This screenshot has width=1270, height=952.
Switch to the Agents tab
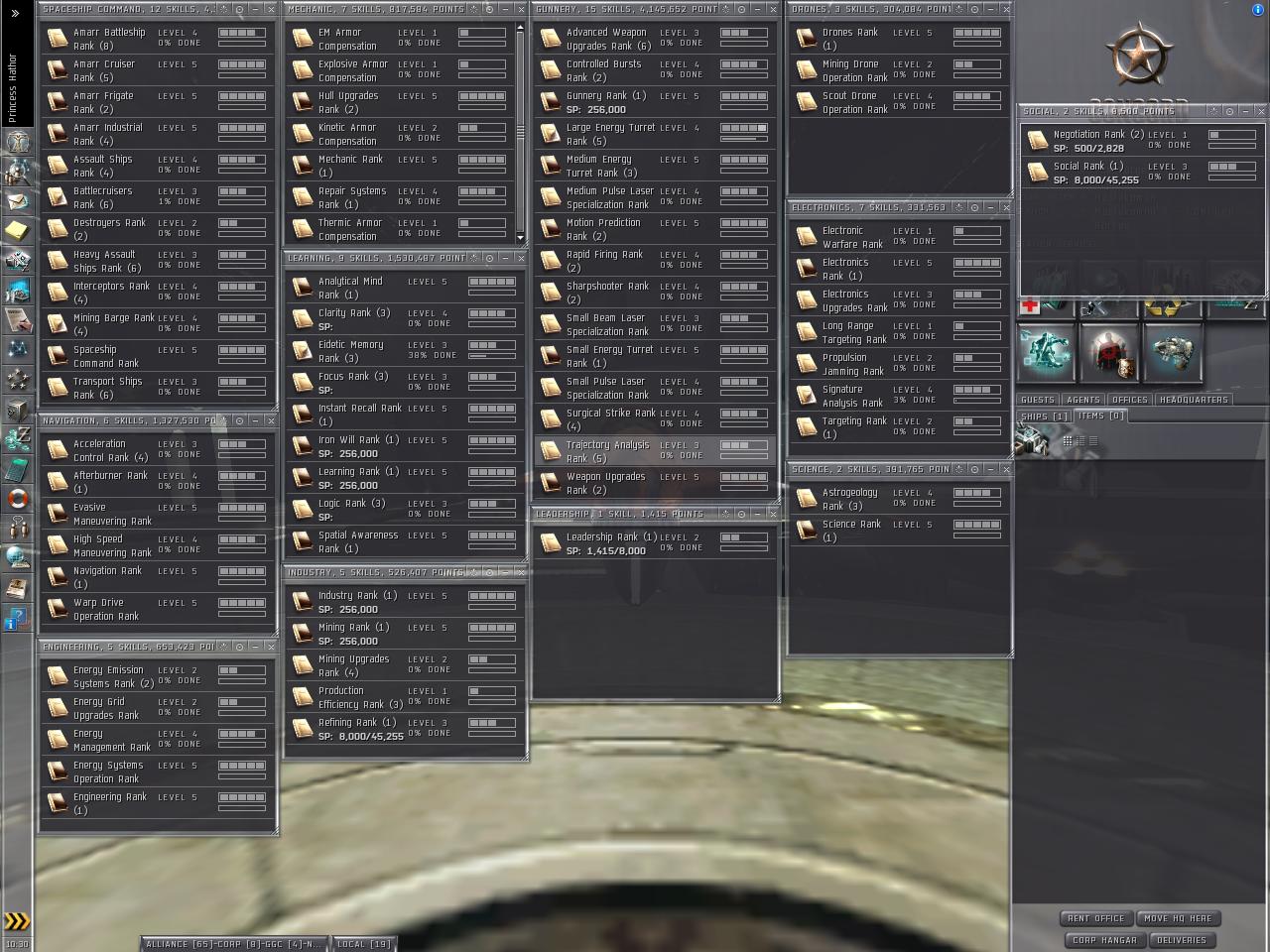[1083, 400]
